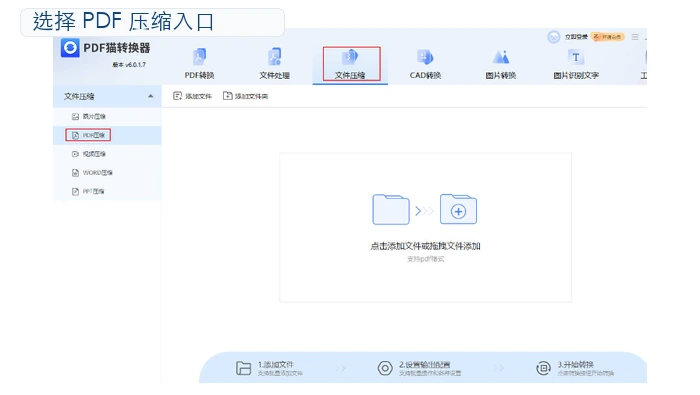Viewport: 700px width, 395px height.
Task: Open the PDF转换 tab
Action: (200, 64)
